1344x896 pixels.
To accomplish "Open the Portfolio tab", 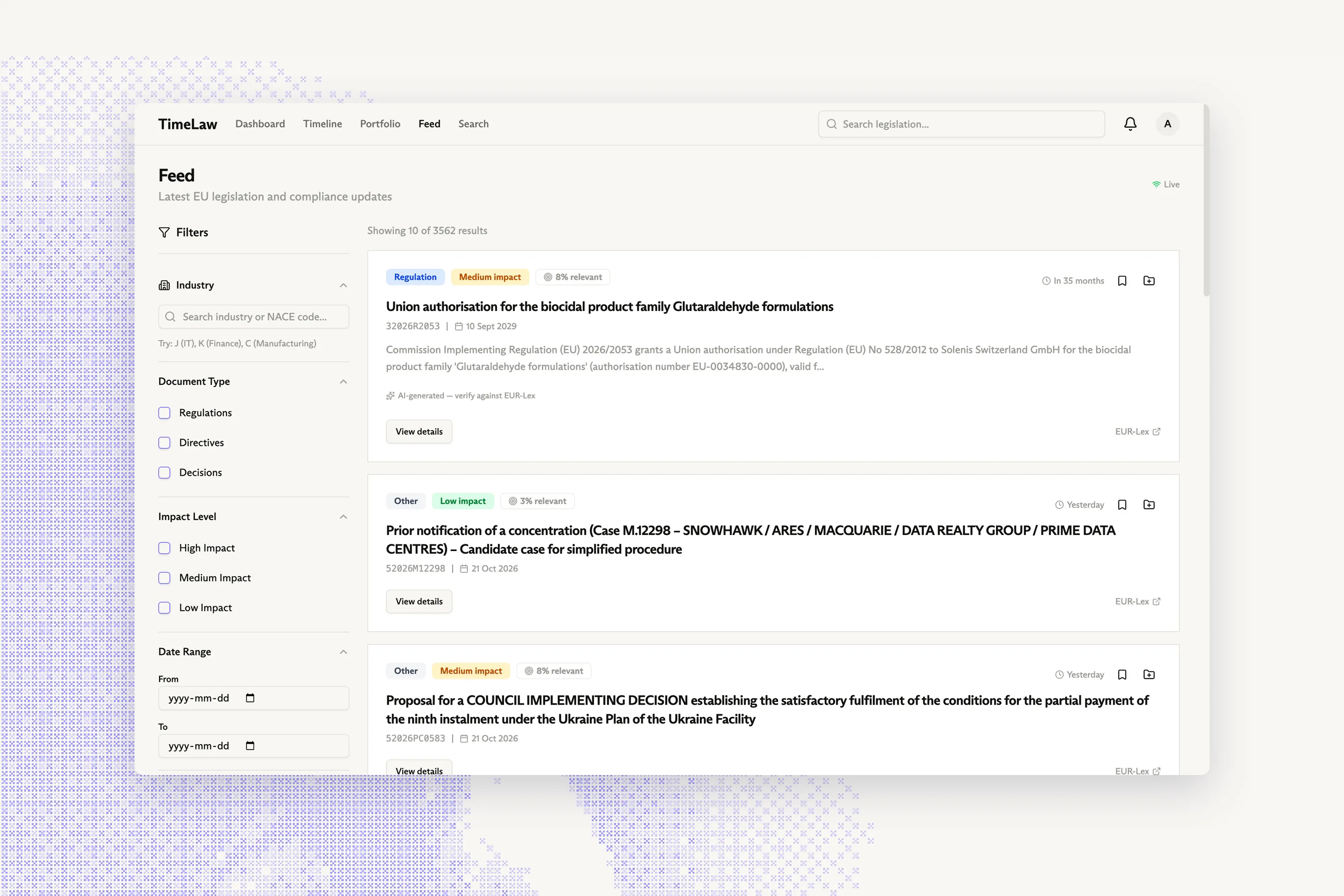I will (x=380, y=124).
